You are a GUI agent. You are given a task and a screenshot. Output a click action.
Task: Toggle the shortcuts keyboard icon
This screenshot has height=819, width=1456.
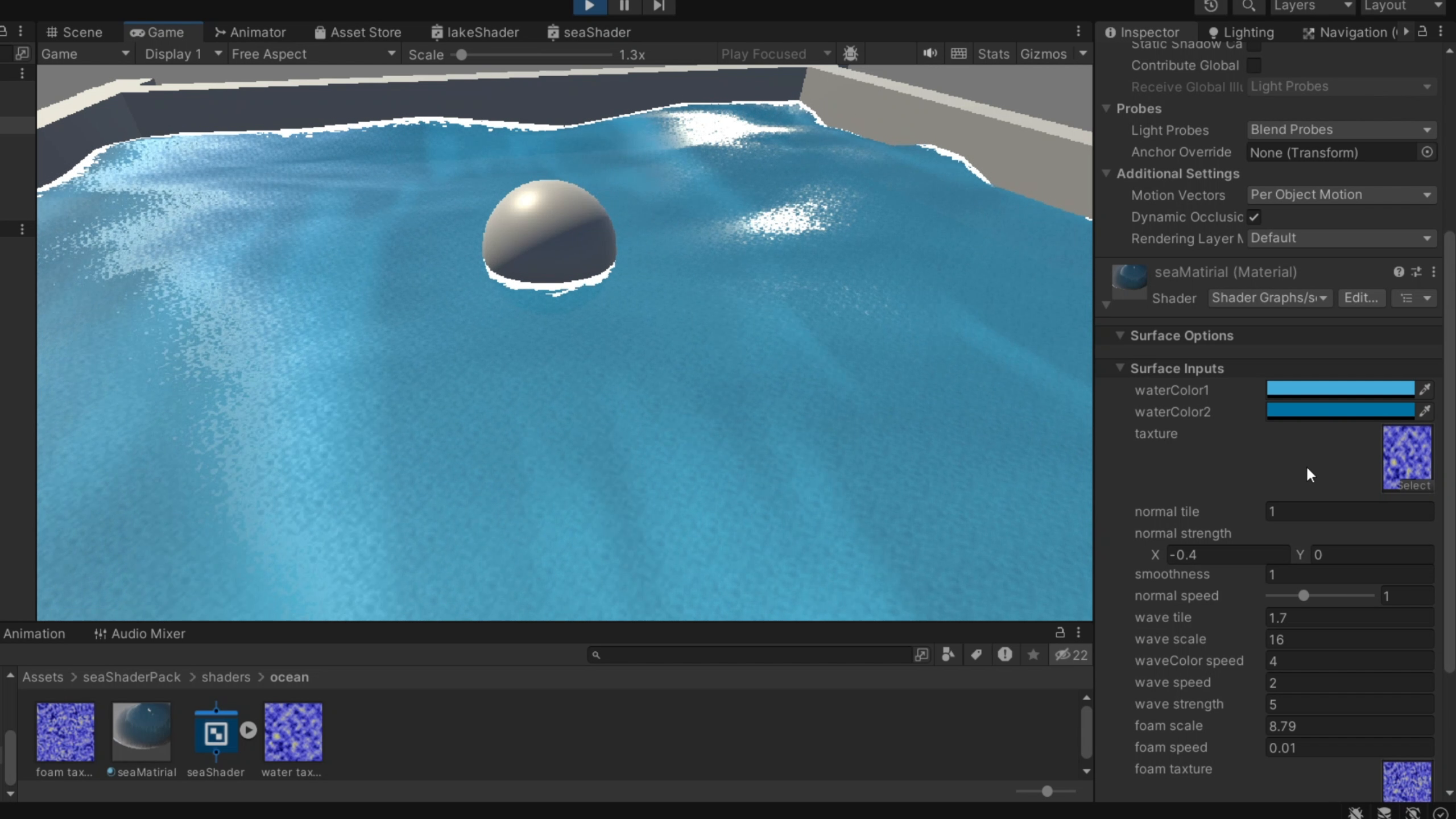pos(959,53)
